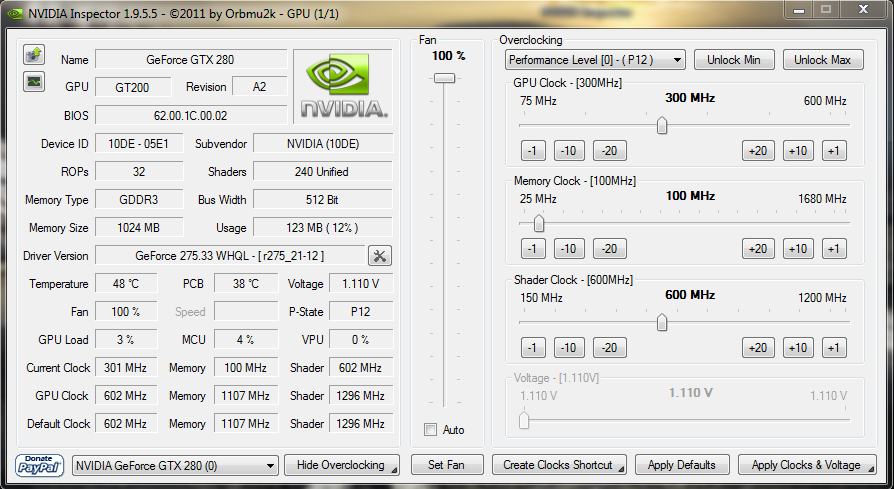
Task: Increase Shader Clock by 20 MHz
Action: pyautogui.click(x=758, y=348)
